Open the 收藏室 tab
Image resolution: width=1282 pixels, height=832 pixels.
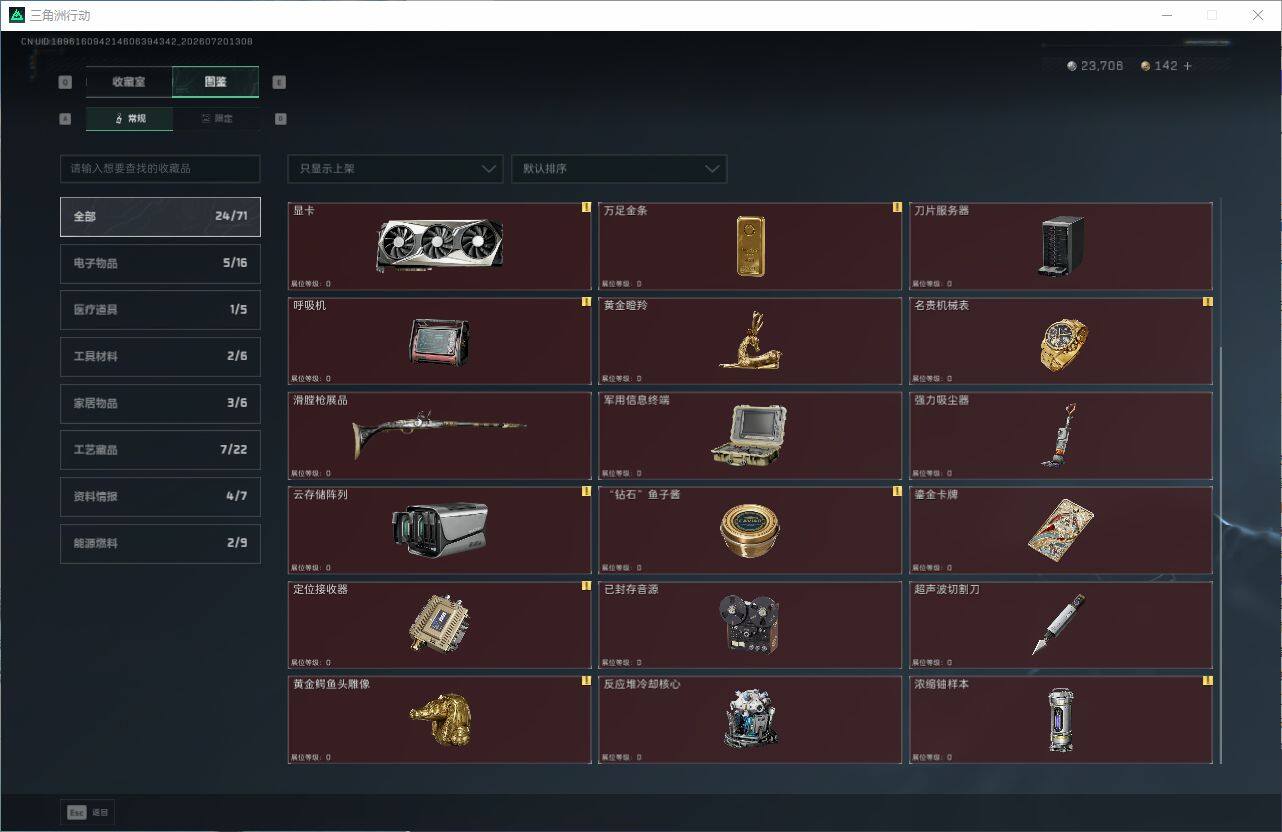click(129, 82)
